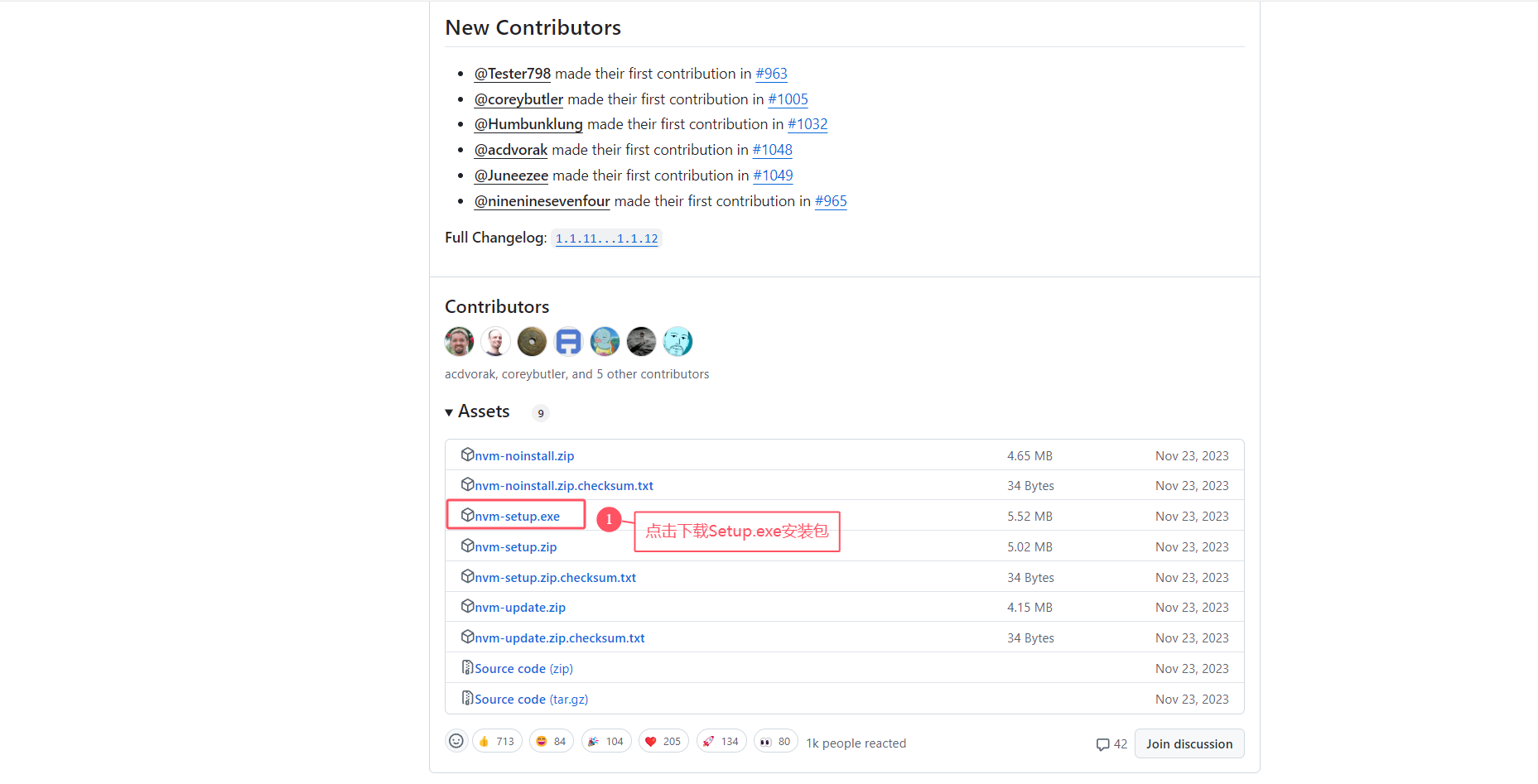Click the eyes reaction with 80
The image size is (1538, 784).
775,742
